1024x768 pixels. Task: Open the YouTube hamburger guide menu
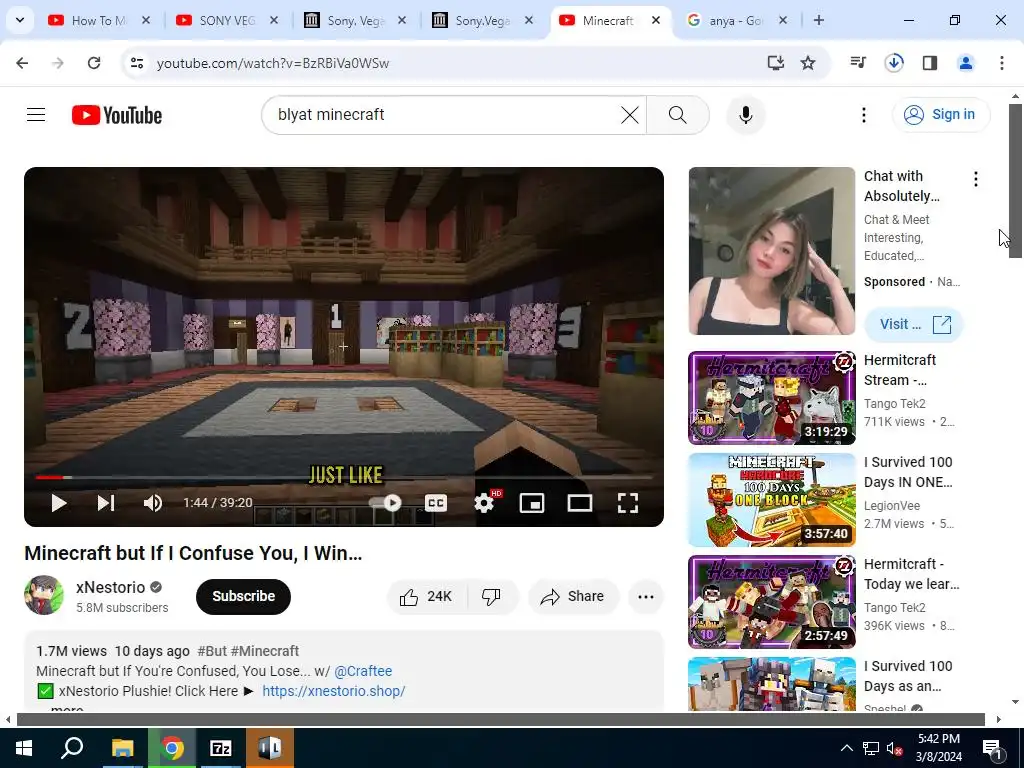click(36, 115)
